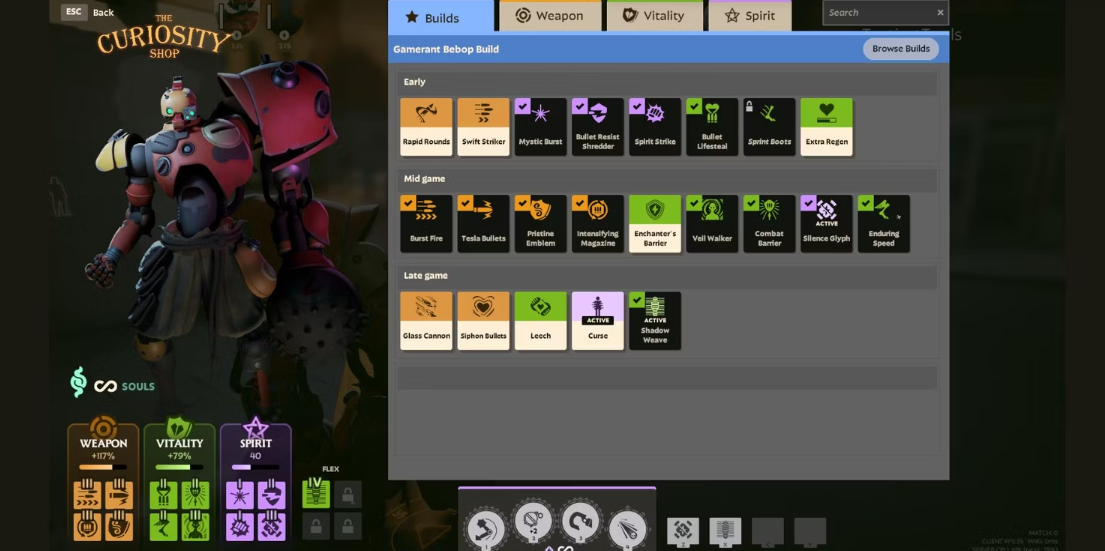Clear the search box with X
Image resolution: width=1105 pixels, height=551 pixels.
940,13
